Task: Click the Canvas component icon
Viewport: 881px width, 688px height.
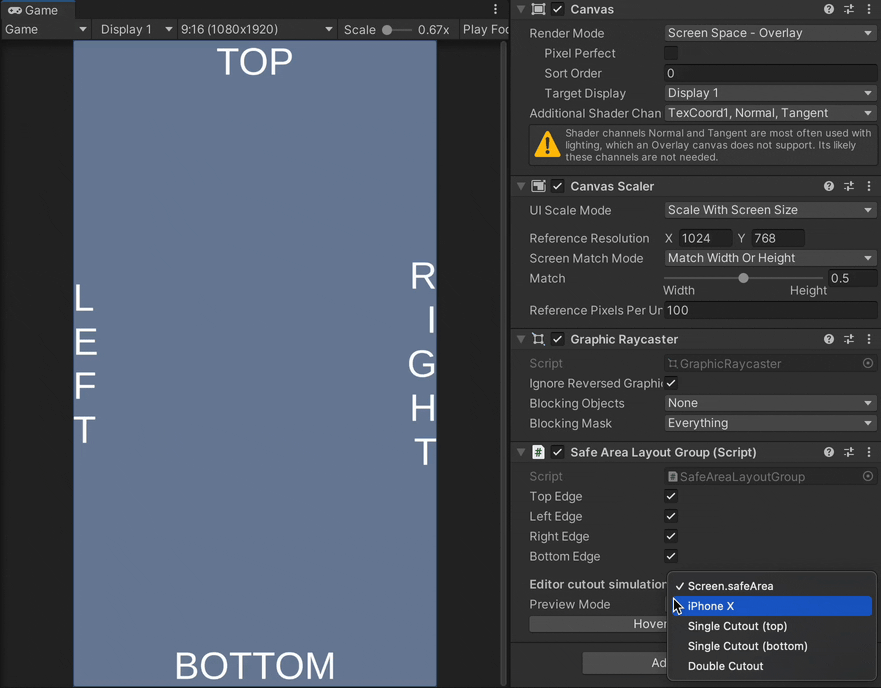Action: (x=538, y=9)
